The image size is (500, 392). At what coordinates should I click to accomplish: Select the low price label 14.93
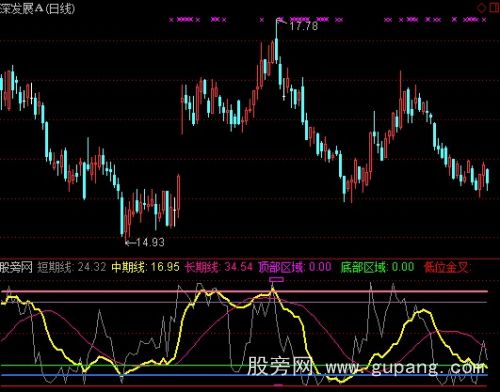click(150, 242)
